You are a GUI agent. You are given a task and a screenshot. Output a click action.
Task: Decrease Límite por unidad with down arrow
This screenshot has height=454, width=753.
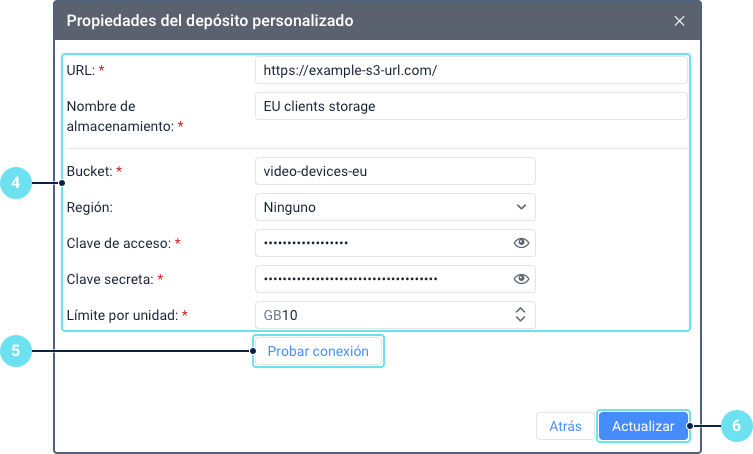[x=521, y=319]
